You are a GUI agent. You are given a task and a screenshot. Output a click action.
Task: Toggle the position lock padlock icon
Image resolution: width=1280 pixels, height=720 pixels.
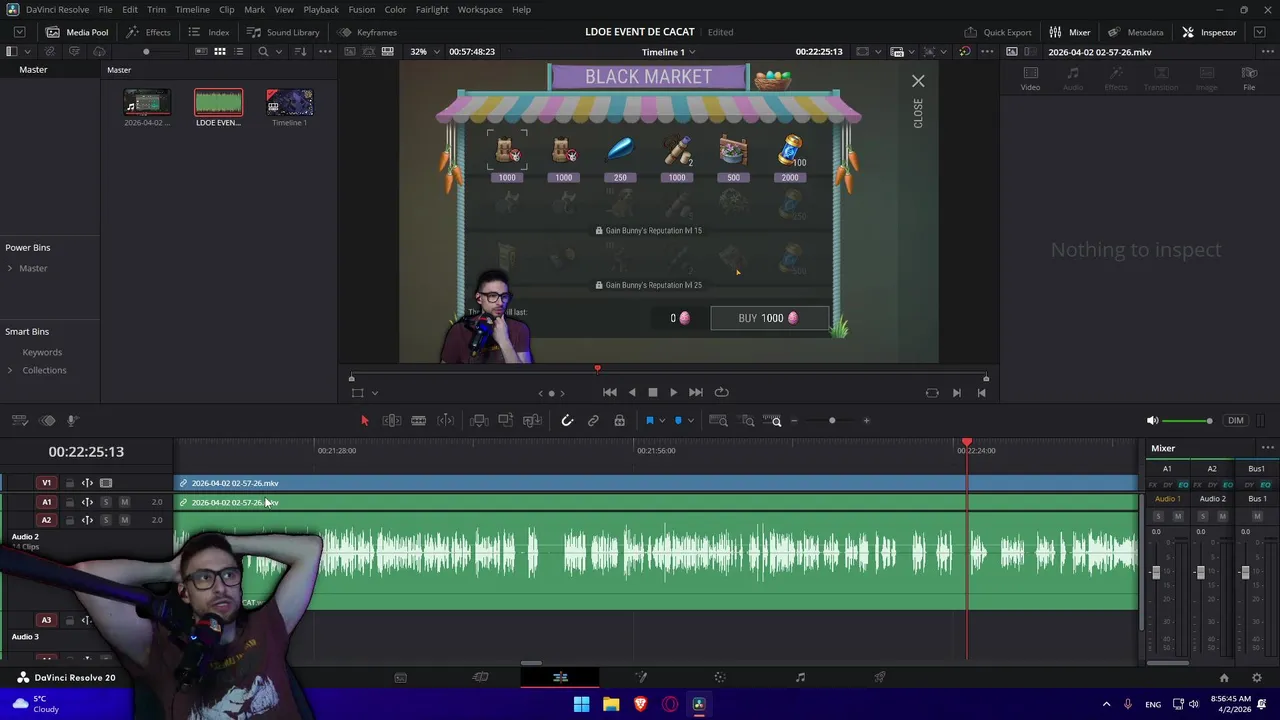[619, 421]
